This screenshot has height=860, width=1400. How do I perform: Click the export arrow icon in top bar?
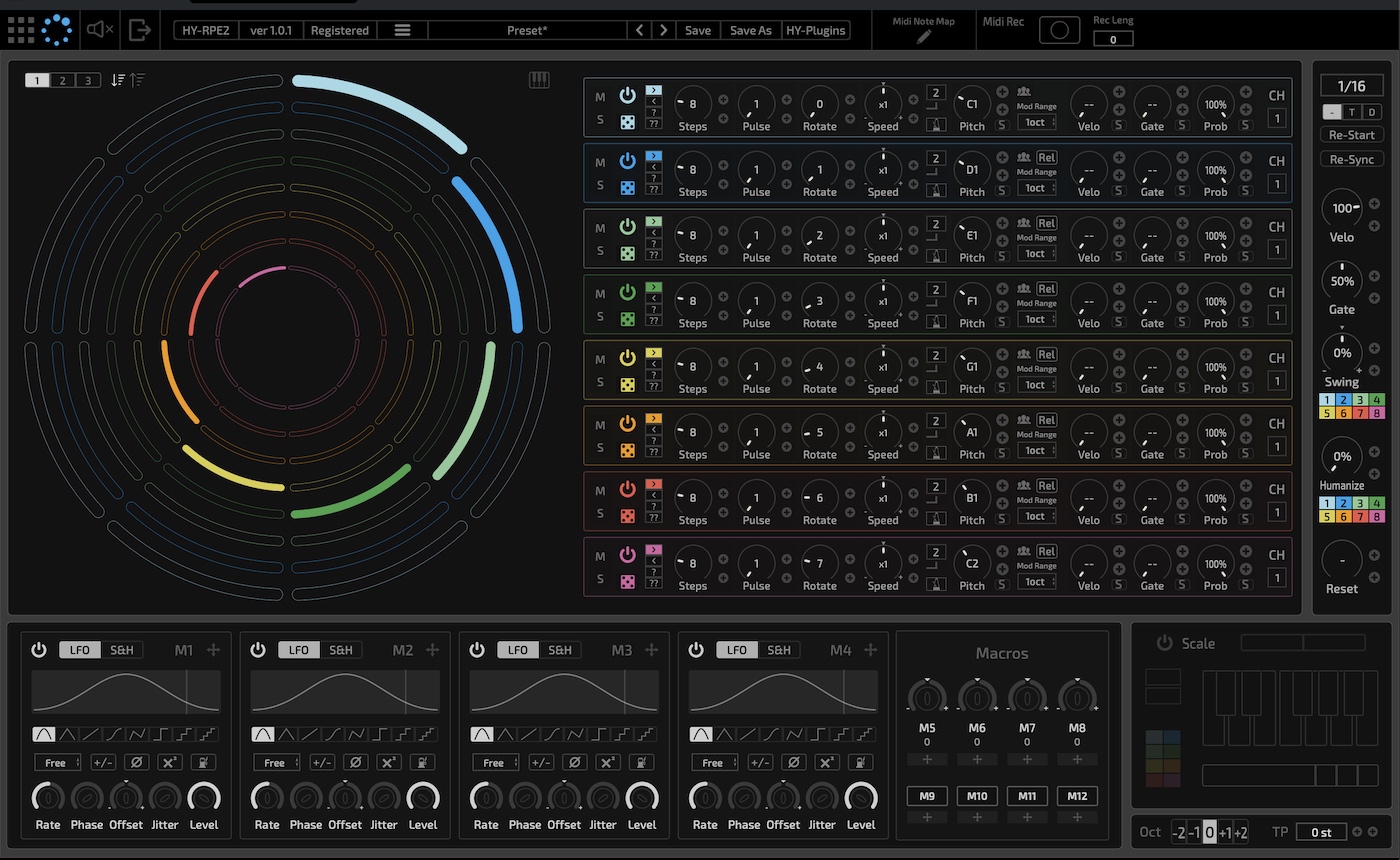[x=141, y=30]
